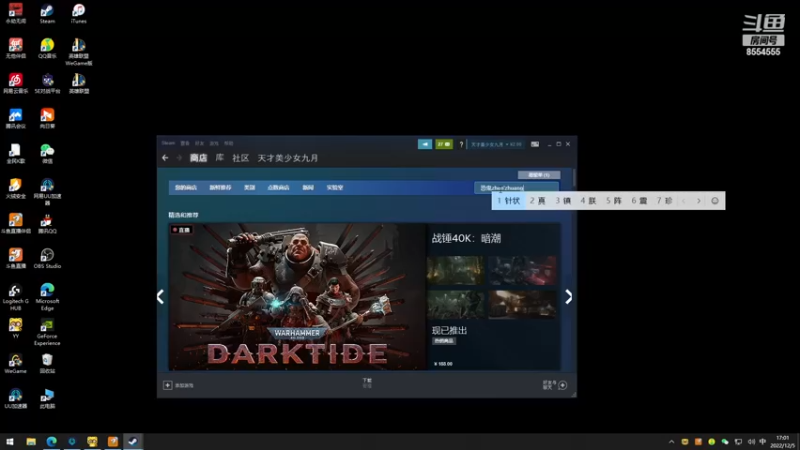The height and width of the screenshot is (450, 800).
Task: Open the 实验室 store nav item
Action: coord(335,188)
